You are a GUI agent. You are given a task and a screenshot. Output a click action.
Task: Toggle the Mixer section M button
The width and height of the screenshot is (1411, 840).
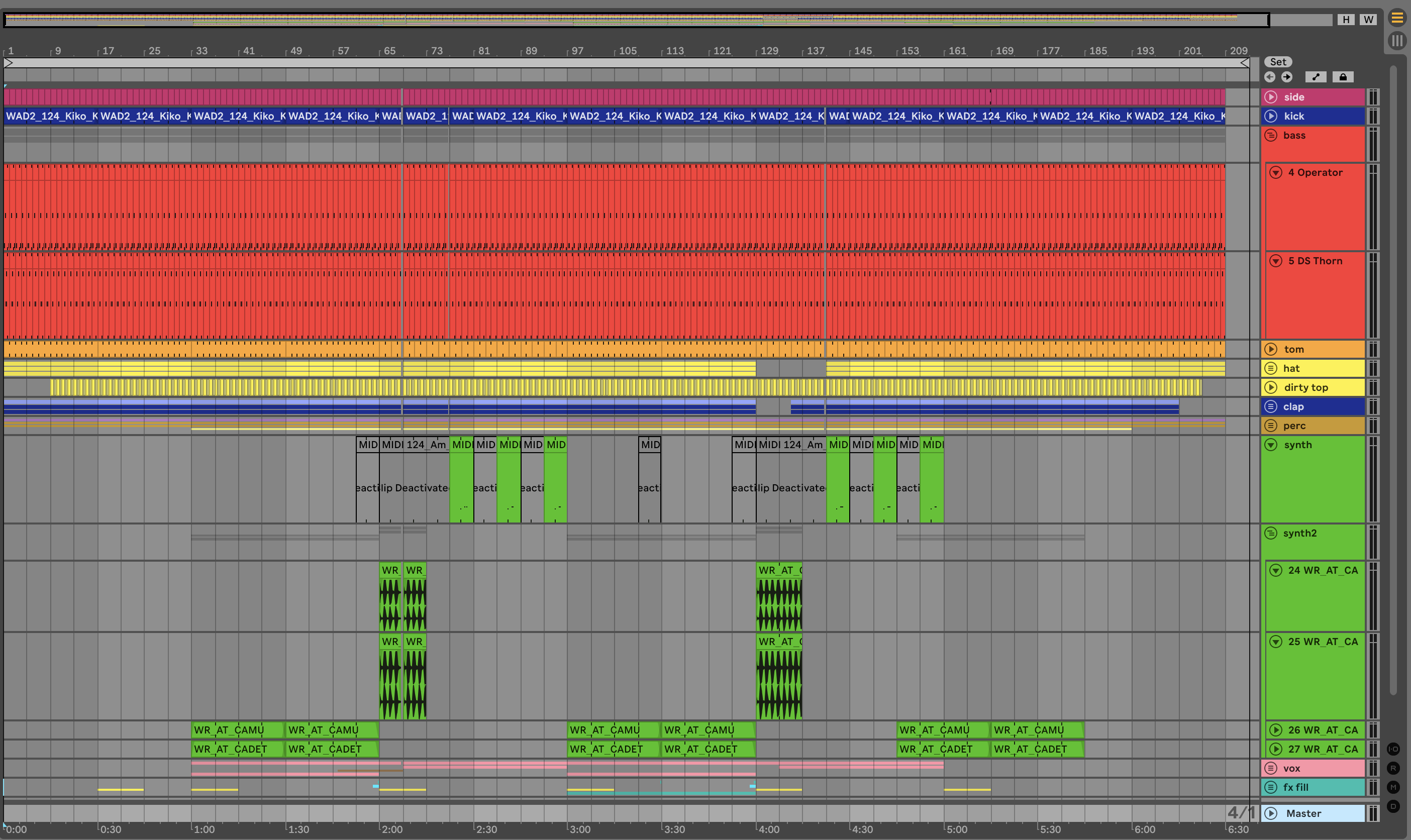pyautogui.click(x=1393, y=787)
